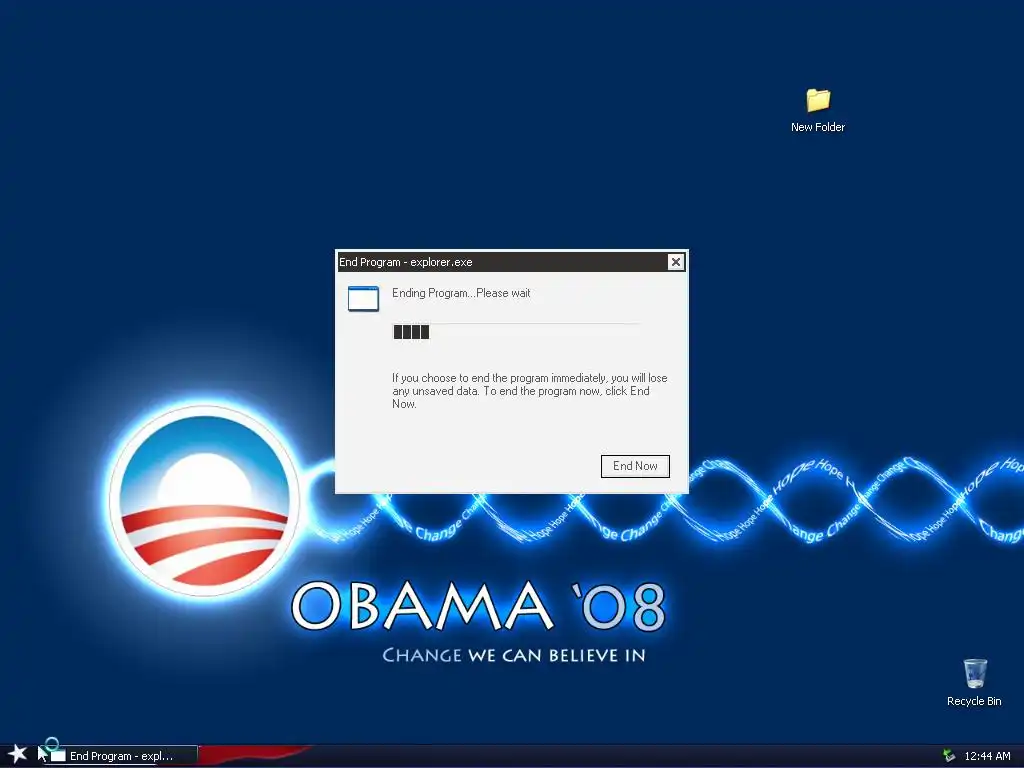Viewport: 1024px width, 768px height.
Task: Close the End Program dialog
Action: point(675,262)
